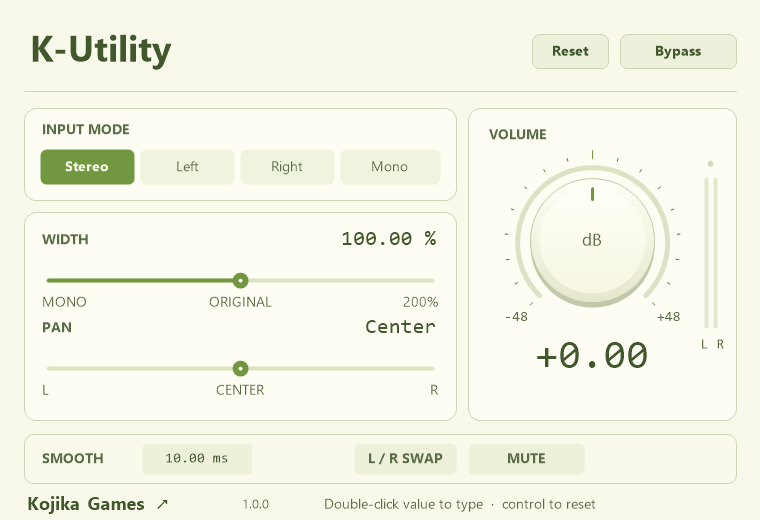This screenshot has height=520, width=760.
Task: Click the Reset button
Action: (570, 51)
